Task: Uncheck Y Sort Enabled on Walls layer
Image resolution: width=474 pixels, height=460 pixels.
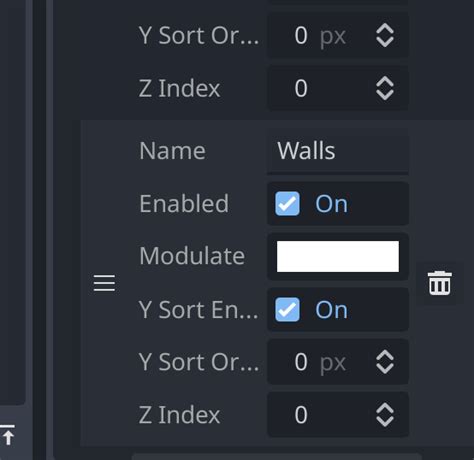Action: tap(287, 310)
